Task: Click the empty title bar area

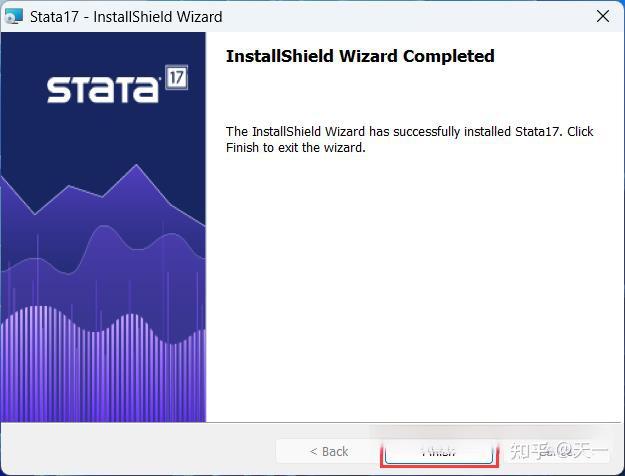Action: (407, 17)
